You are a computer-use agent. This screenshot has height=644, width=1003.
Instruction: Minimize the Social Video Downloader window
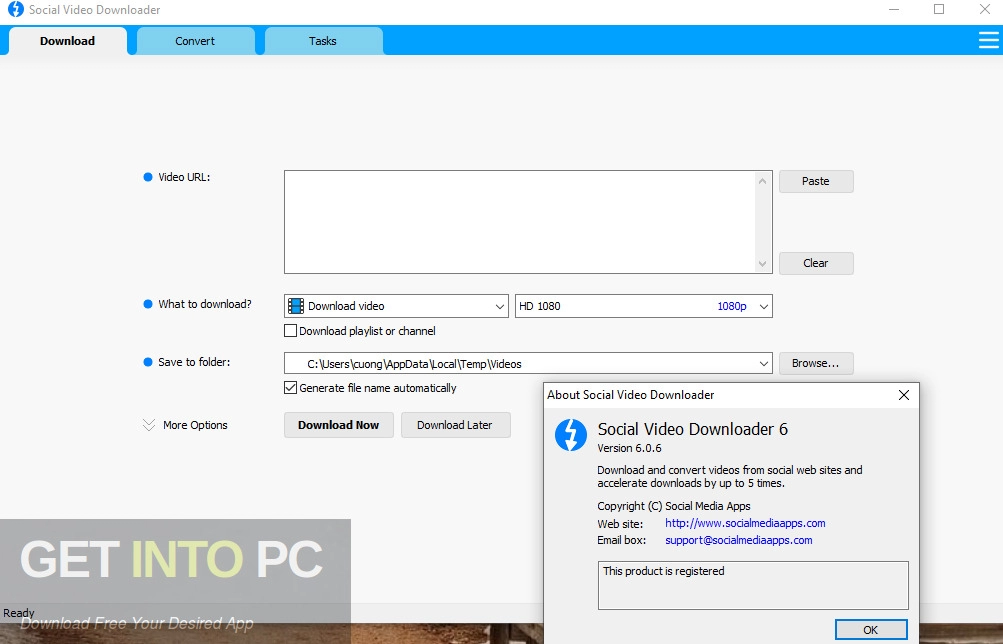tap(894, 9)
